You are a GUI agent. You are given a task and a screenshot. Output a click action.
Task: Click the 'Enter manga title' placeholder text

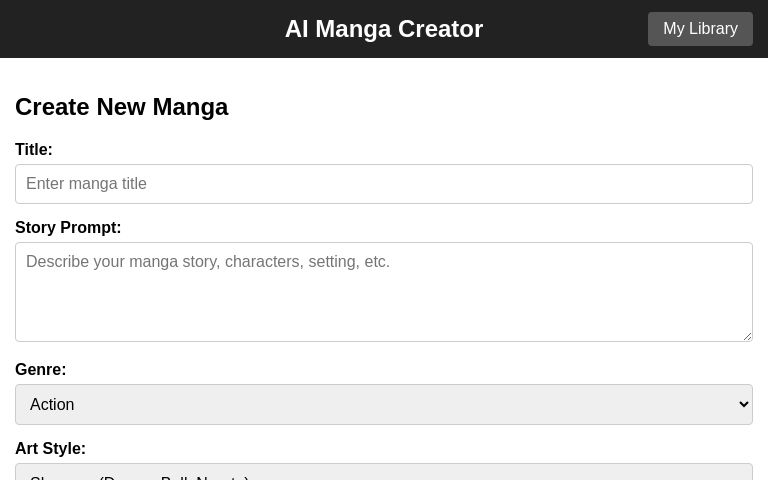(x=87, y=184)
